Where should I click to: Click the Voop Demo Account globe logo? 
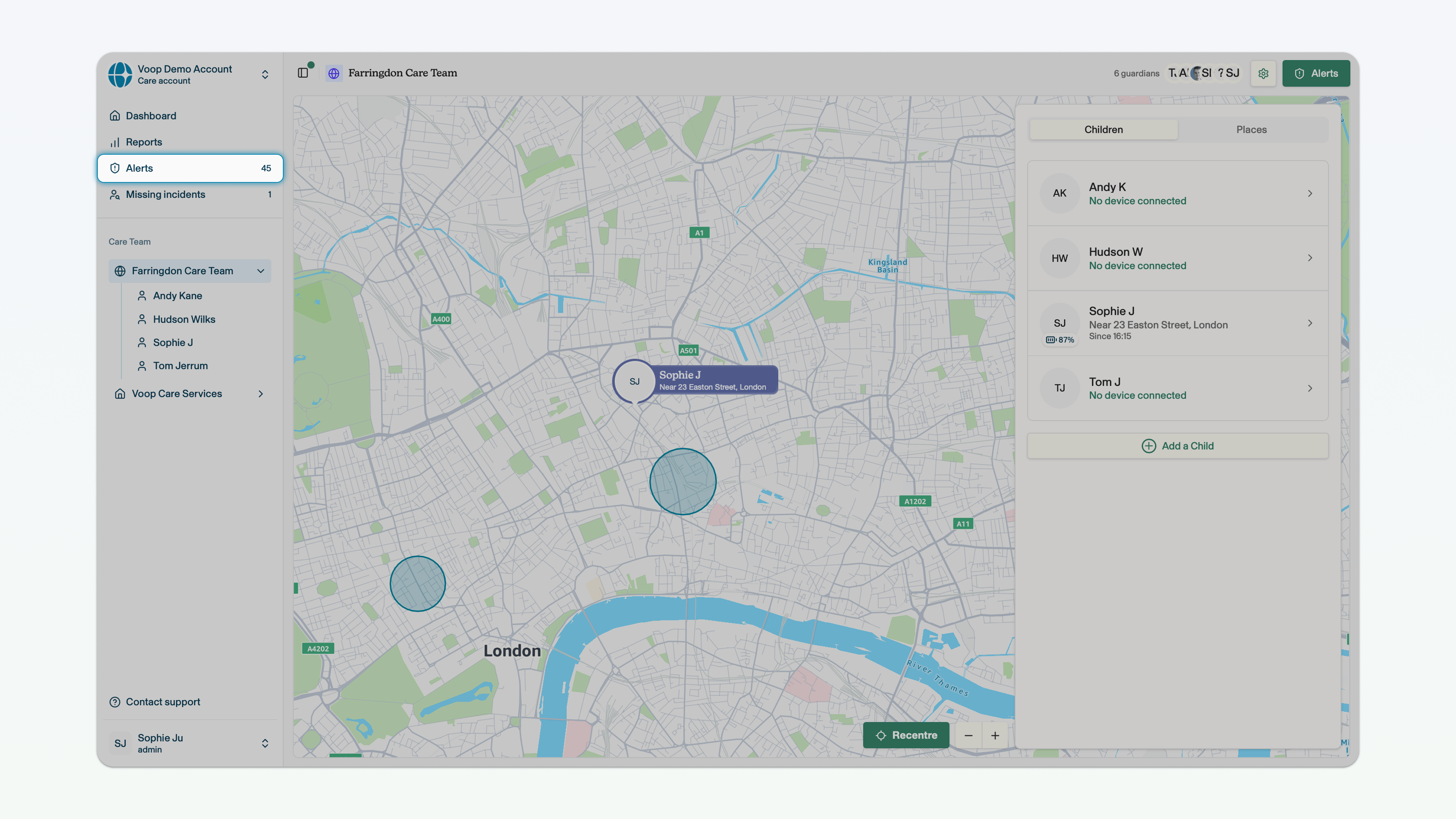tap(121, 75)
